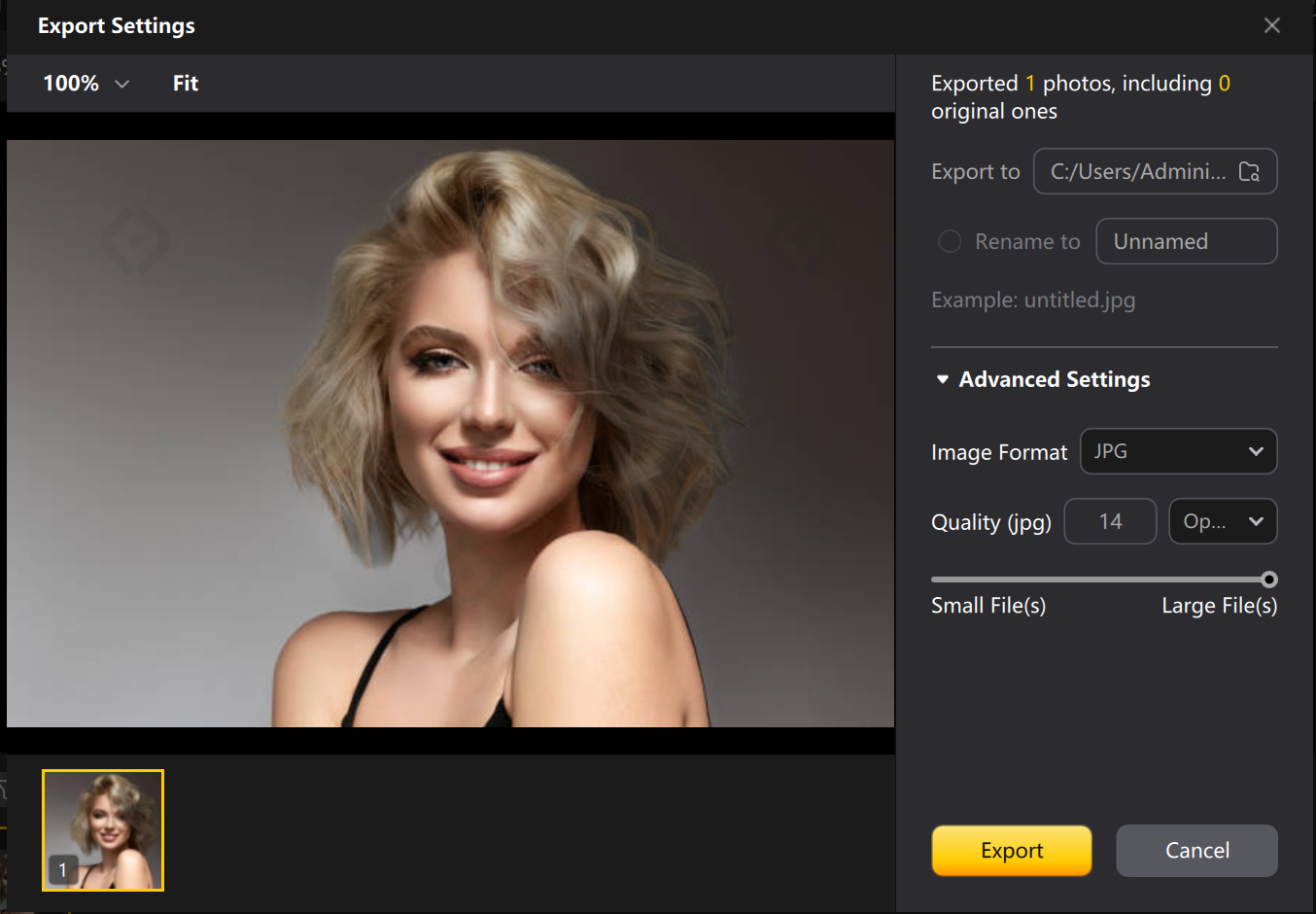The image size is (1316, 914).
Task: Click the Advanced Settings disclosure triangle
Action: click(942, 379)
